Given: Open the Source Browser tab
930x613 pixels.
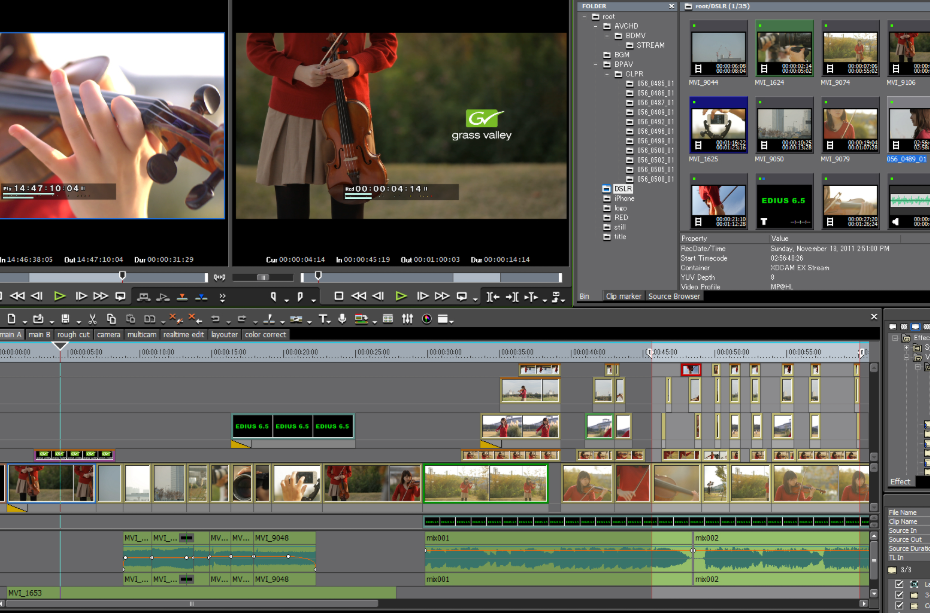Looking at the screenshot, I should coord(674,296).
